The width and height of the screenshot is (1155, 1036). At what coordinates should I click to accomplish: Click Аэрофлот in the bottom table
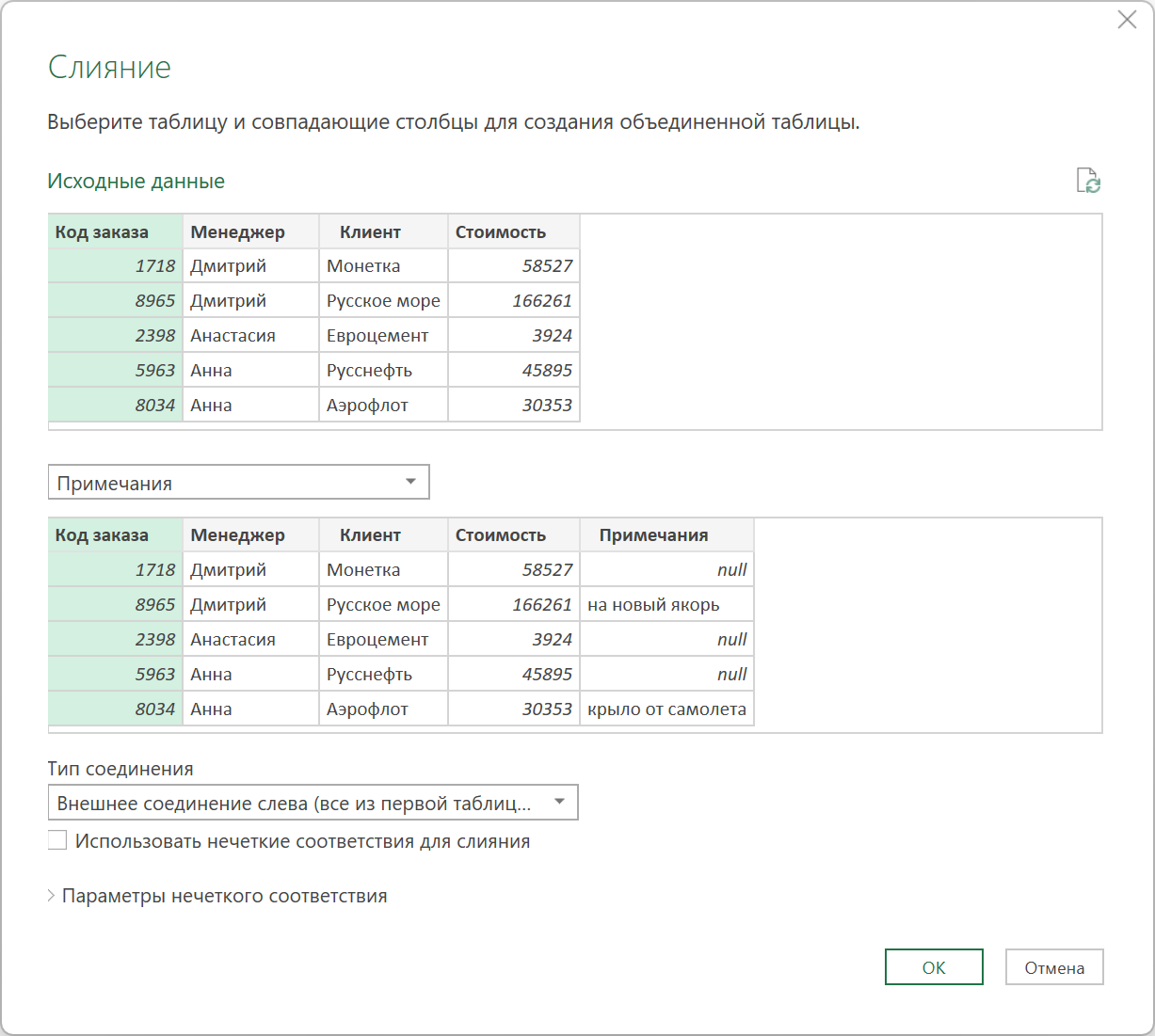point(383,709)
